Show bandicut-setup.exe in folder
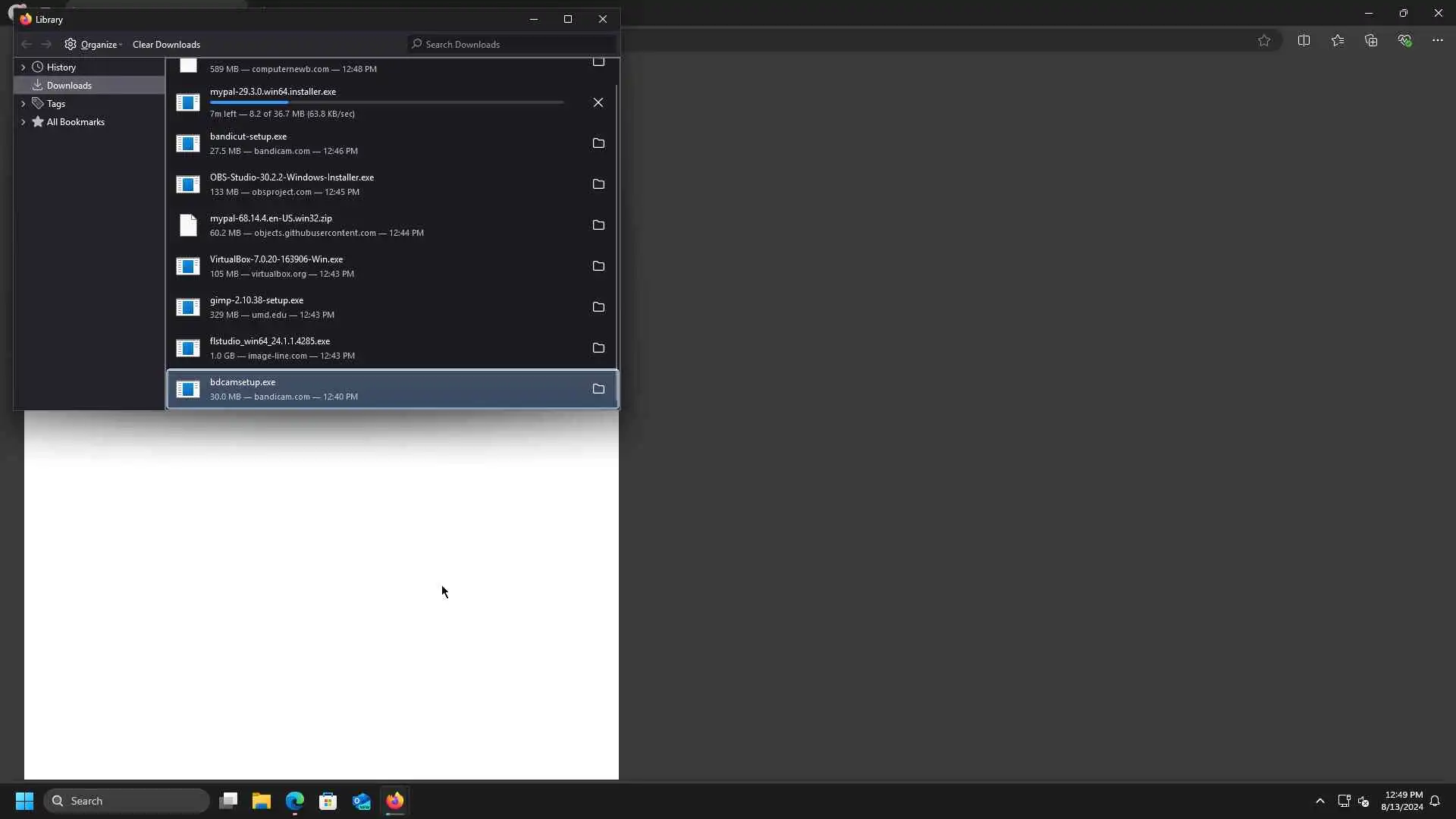 click(x=598, y=143)
